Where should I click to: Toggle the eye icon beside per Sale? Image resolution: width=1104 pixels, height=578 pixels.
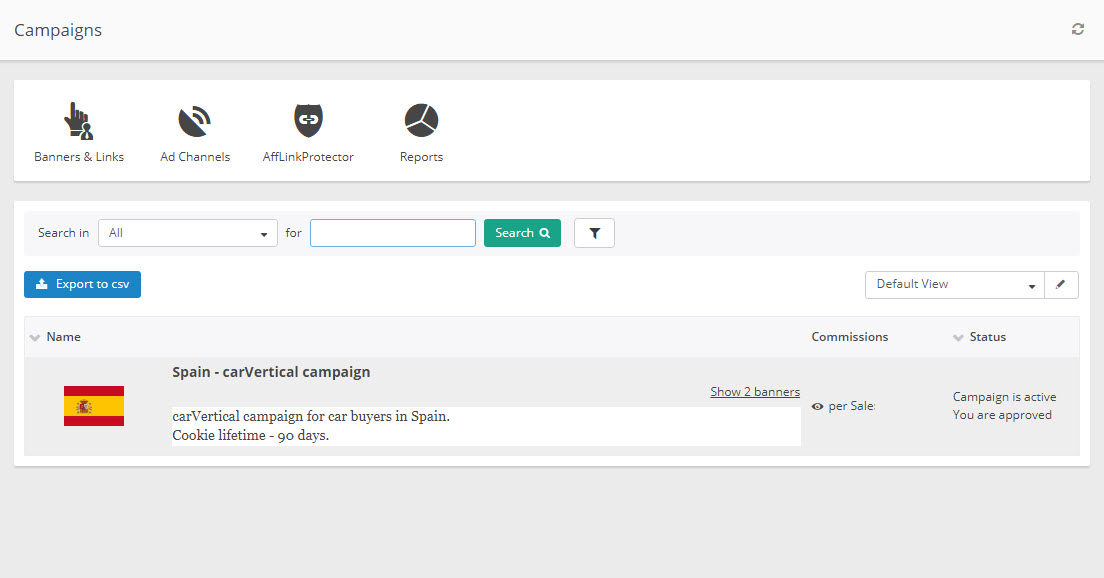point(818,407)
